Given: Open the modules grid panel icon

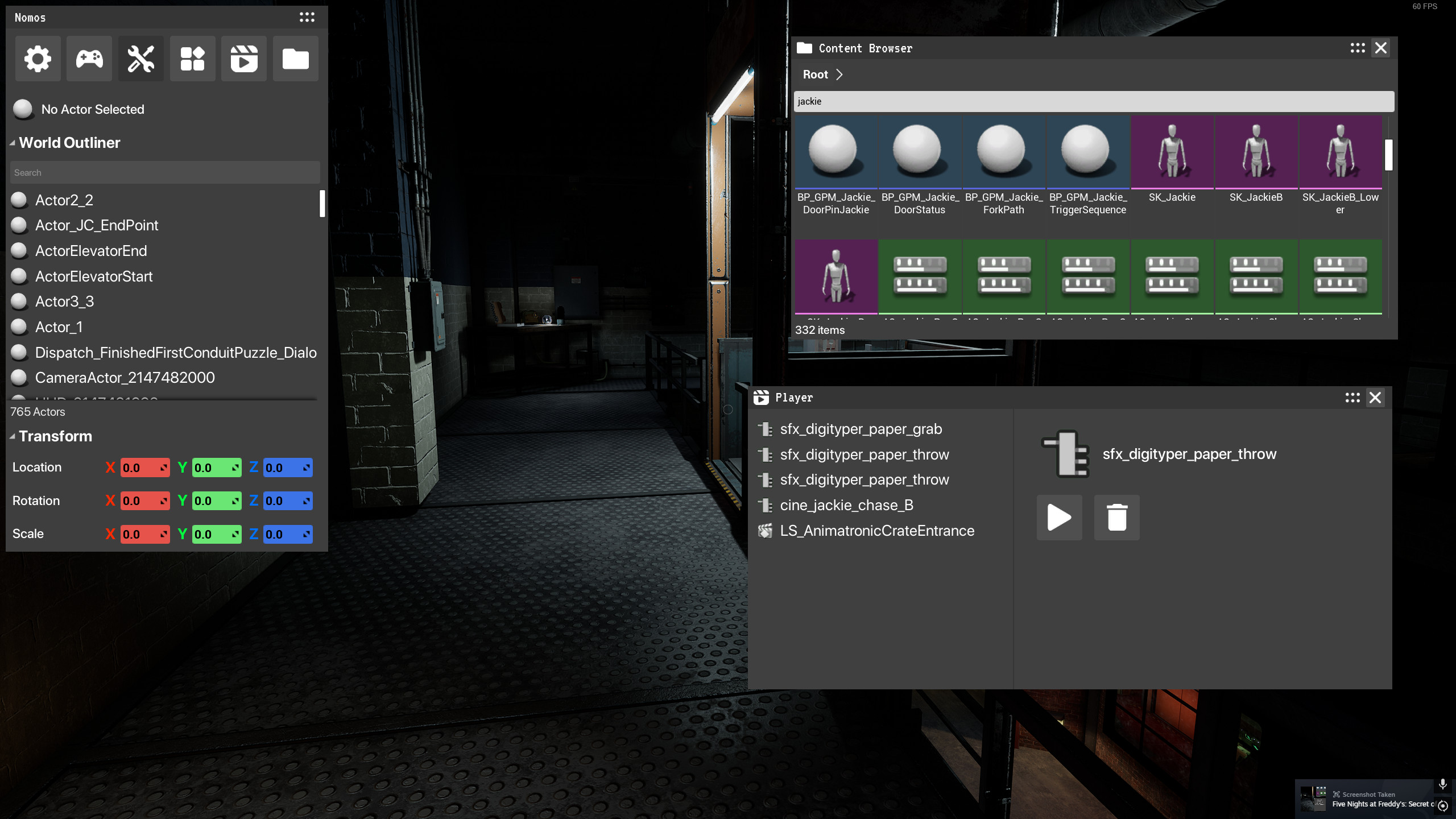Looking at the screenshot, I should point(192,59).
